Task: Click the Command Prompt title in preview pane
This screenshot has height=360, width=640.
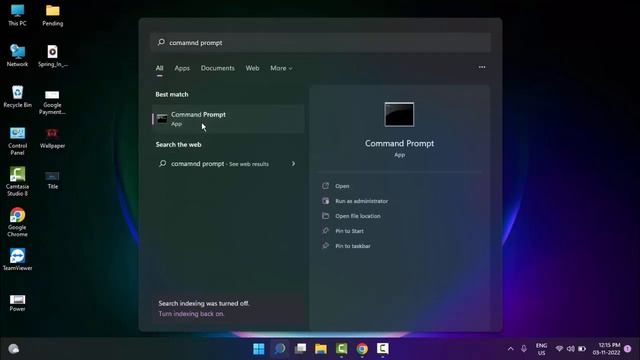Action: [x=399, y=143]
